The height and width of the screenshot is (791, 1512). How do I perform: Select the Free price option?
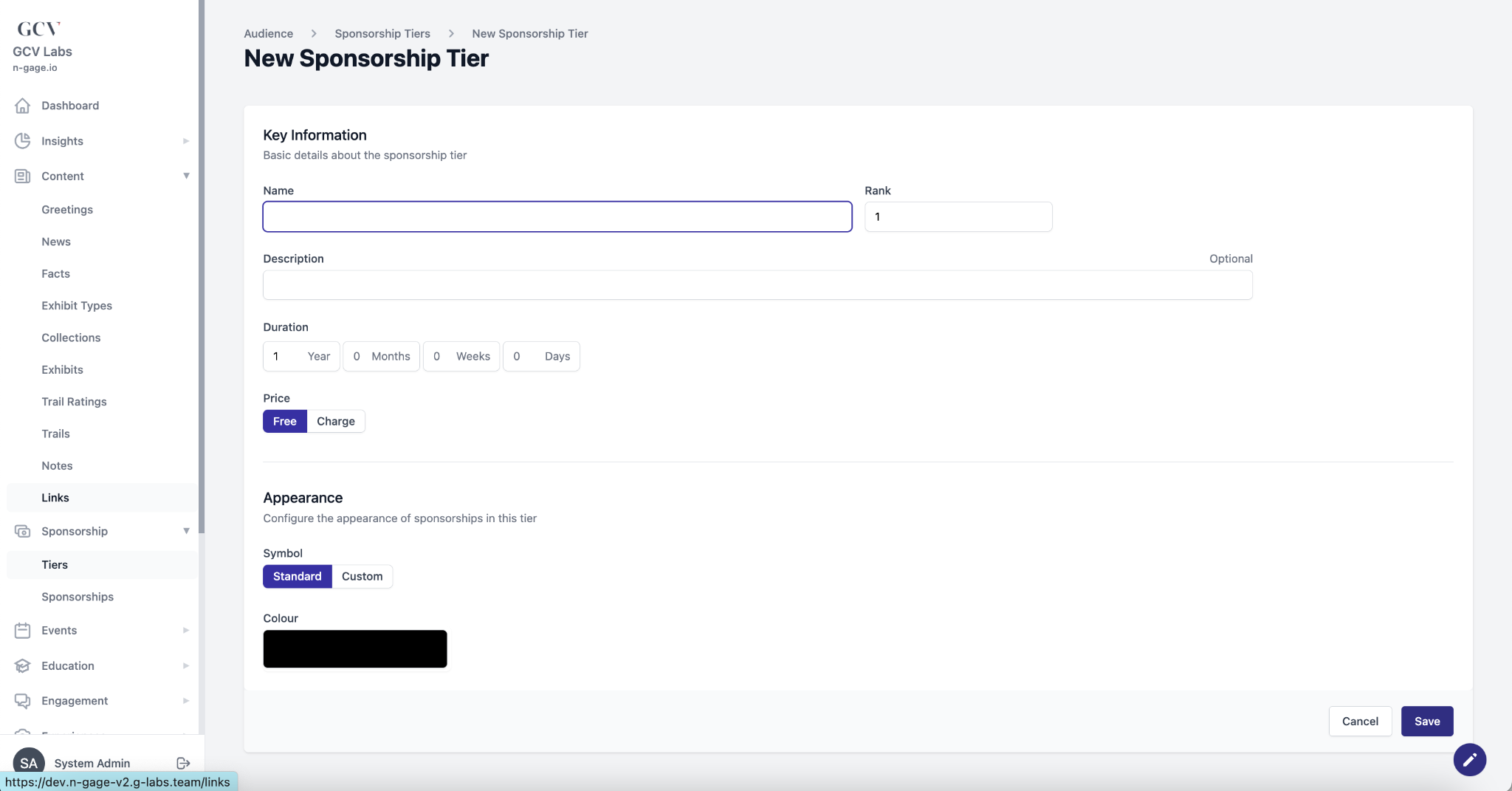pyautogui.click(x=284, y=421)
